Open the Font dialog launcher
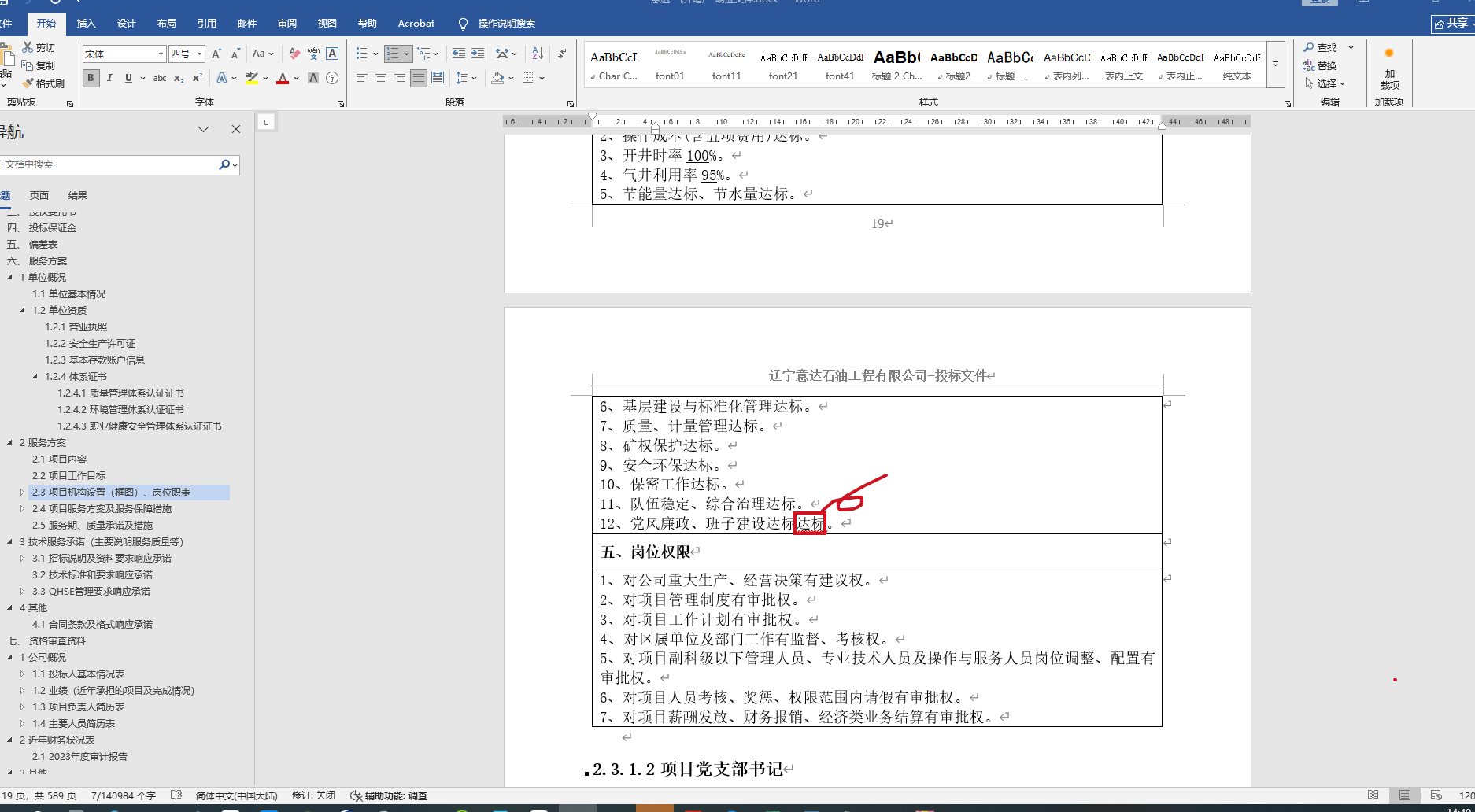Viewport: 1475px width, 812px height. coord(341,103)
